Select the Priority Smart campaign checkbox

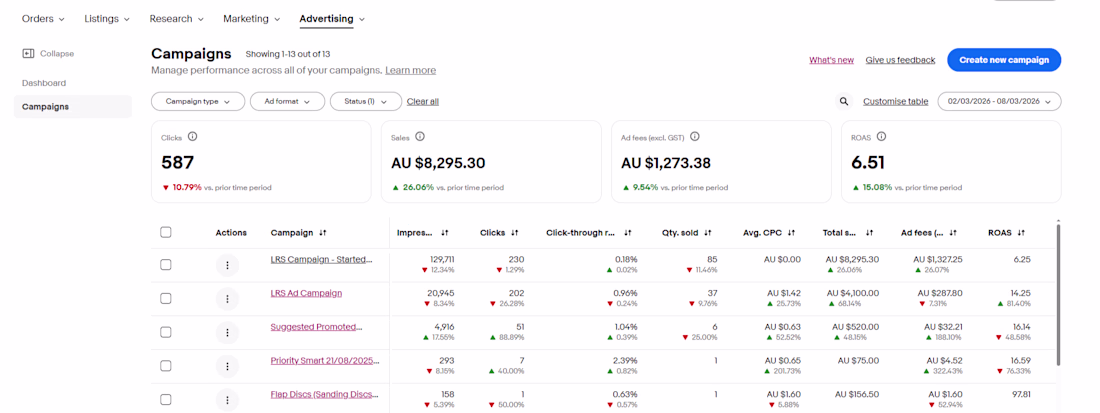pyautogui.click(x=166, y=365)
